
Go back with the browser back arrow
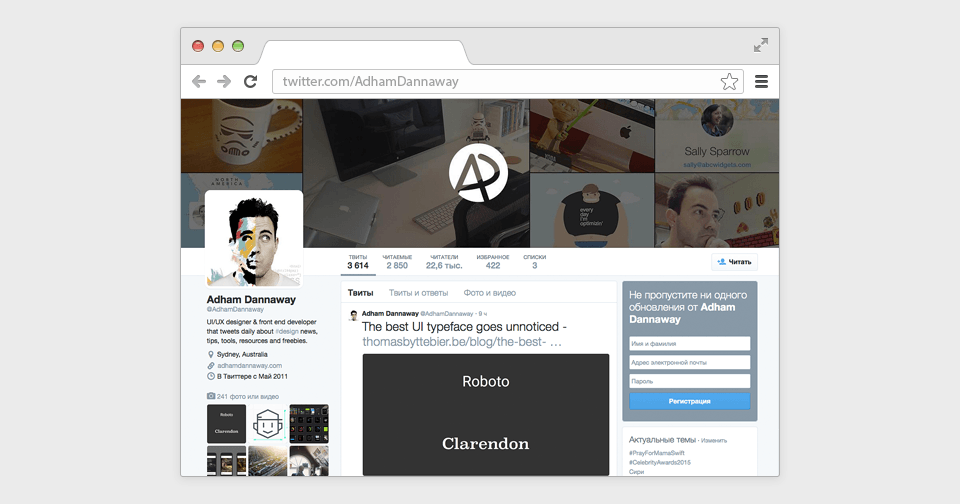(x=198, y=81)
